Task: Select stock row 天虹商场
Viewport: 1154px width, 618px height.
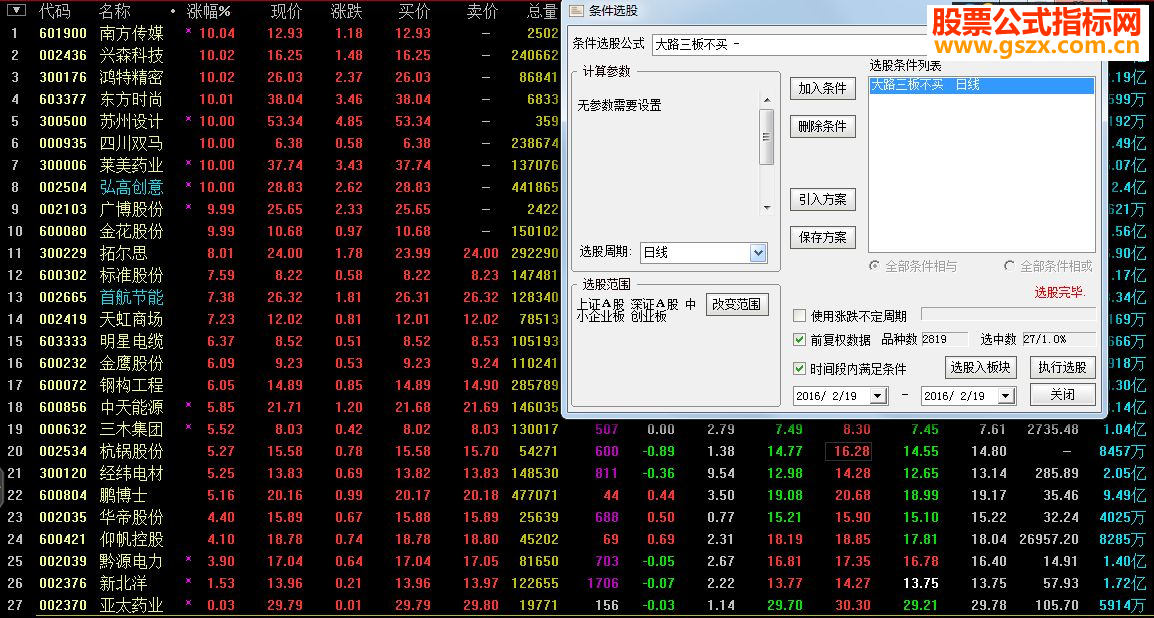Action: point(282,320)
